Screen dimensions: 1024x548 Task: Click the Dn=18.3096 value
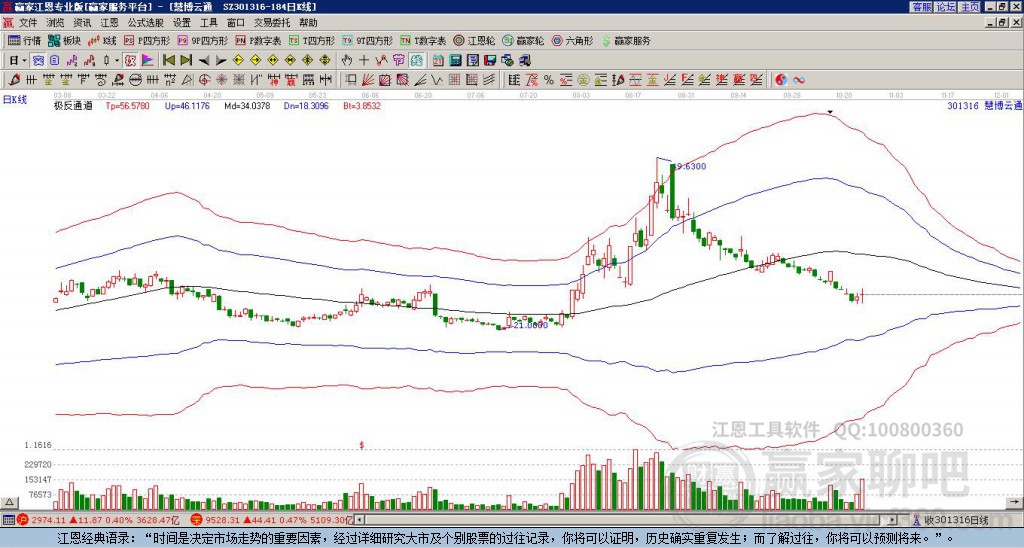tap(306, 105)
